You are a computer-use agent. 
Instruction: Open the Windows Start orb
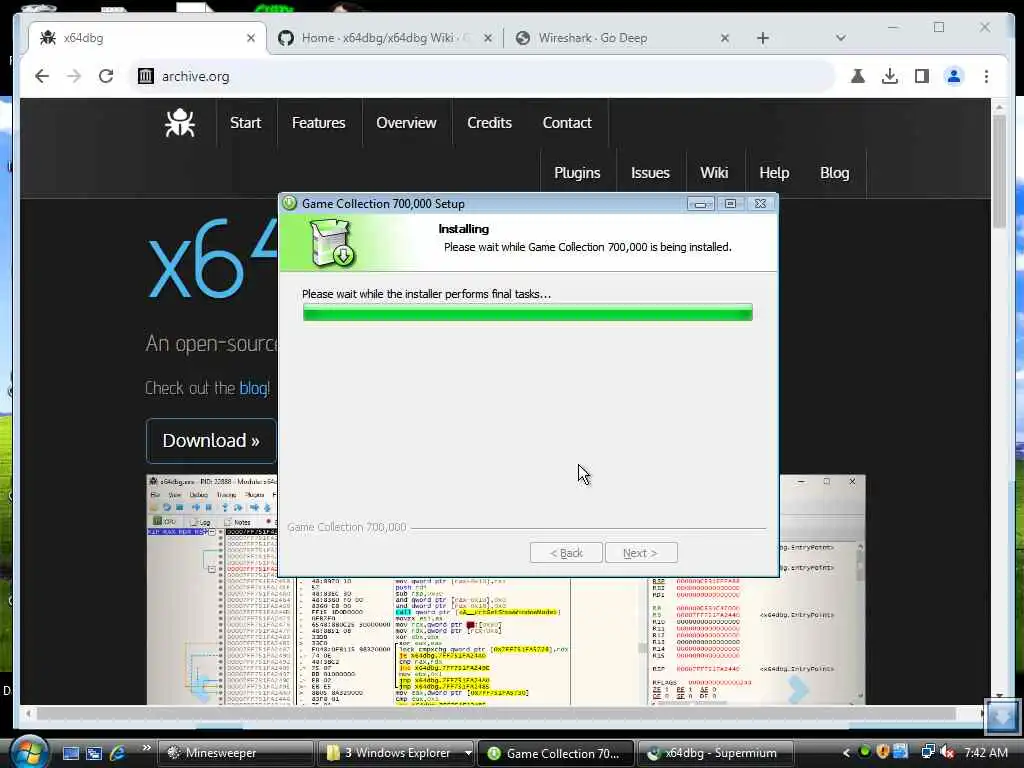click(29, 752)
